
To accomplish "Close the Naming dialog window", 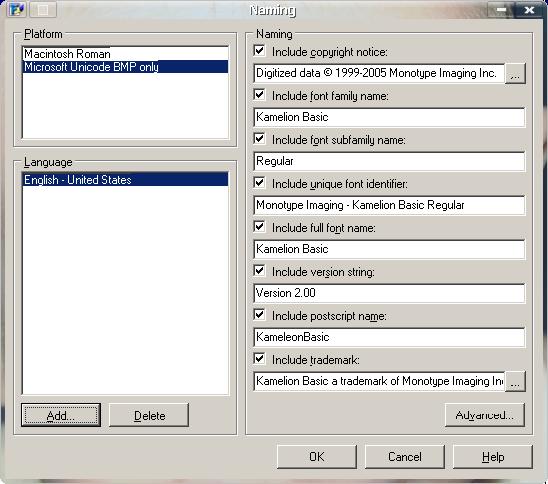I will [529, 10].
